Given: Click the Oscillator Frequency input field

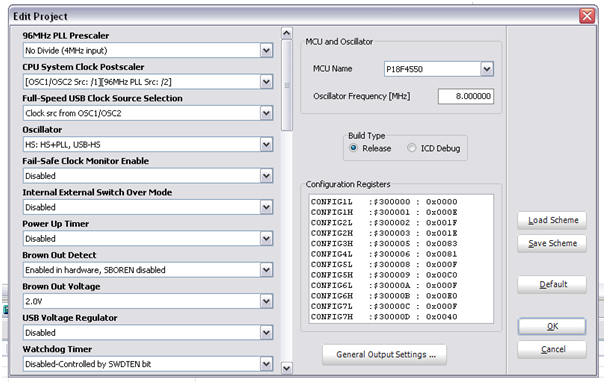Looking at the screenshot, I should [x=466, y=96].
